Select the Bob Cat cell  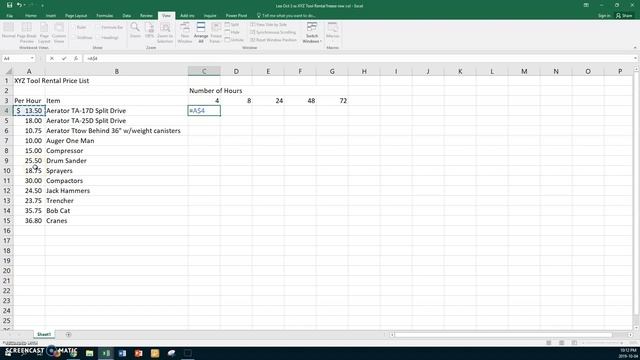coord(116,211)
